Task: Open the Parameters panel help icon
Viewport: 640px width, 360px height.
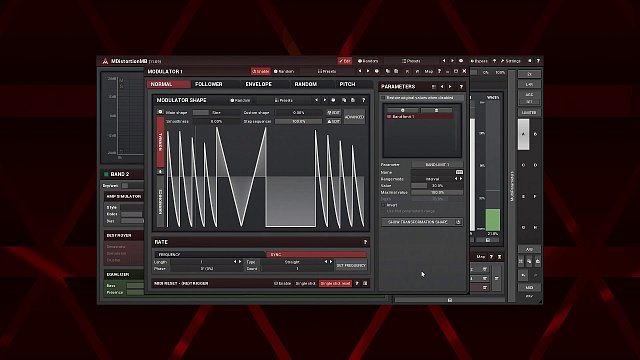Action: (x=461, y=87)
